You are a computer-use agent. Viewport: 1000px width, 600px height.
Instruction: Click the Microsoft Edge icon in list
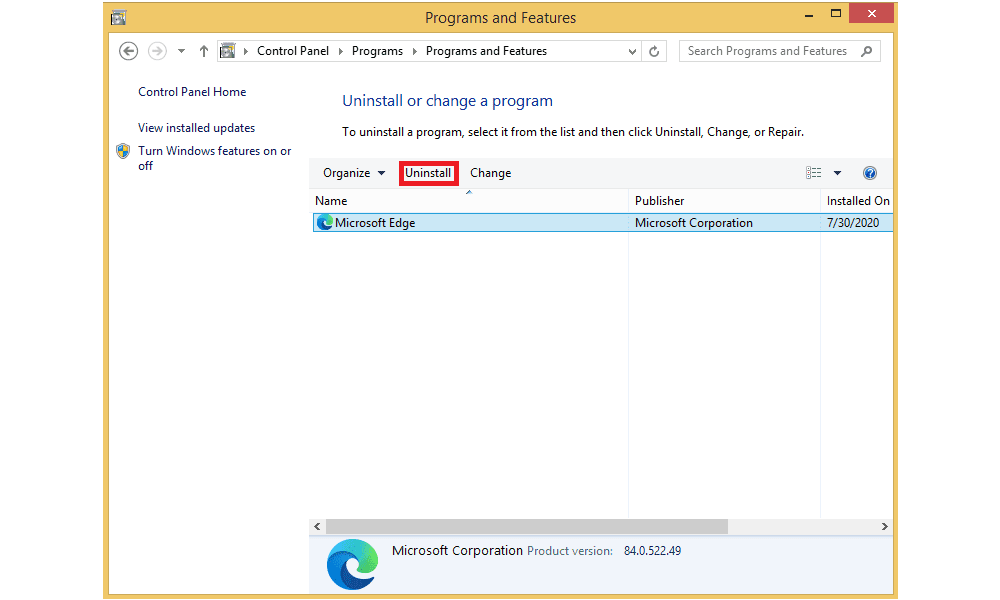tap(325, 223)
